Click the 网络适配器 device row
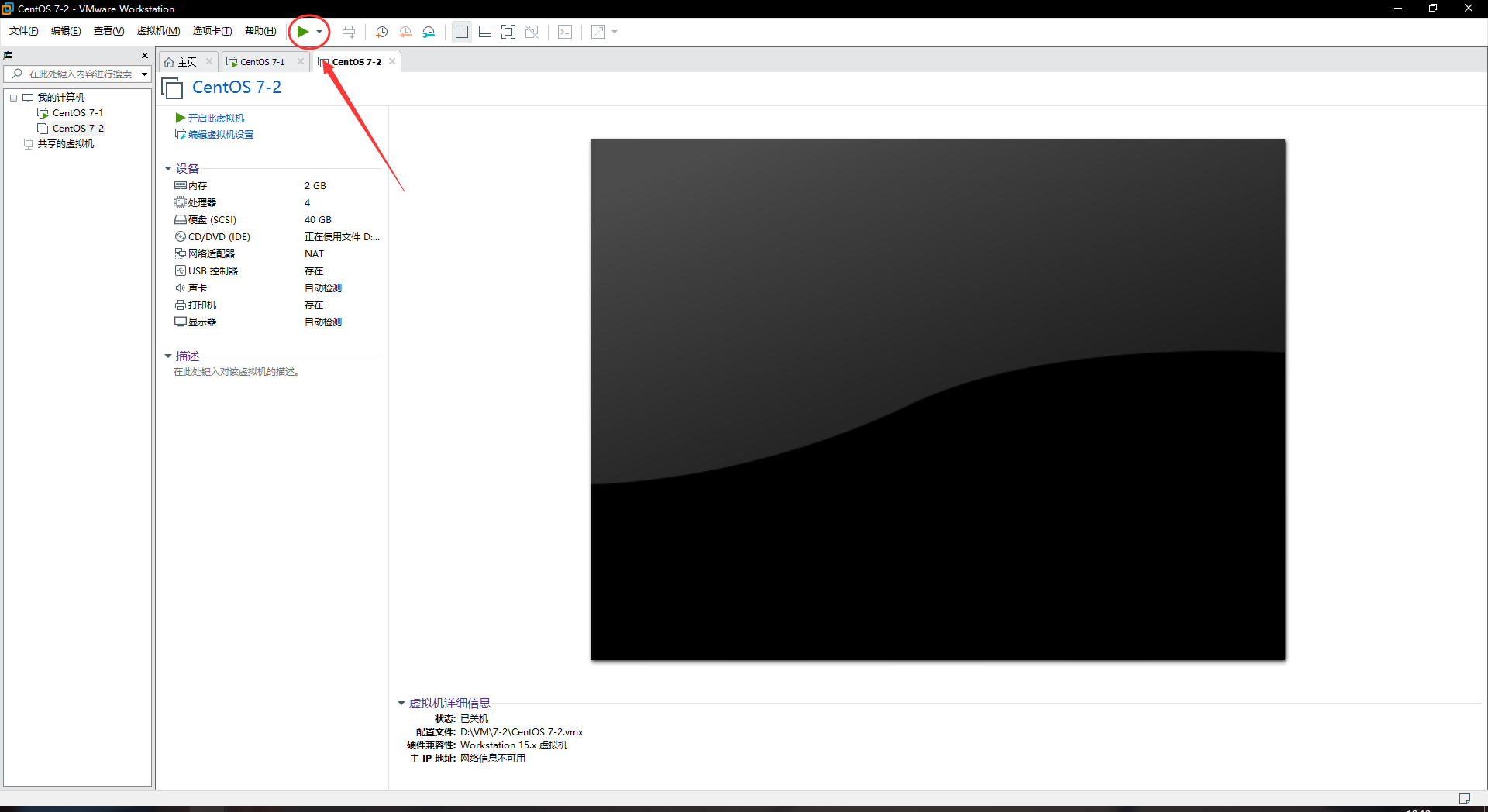Screen dimensions: 1488x812 [x=277, y=254]
